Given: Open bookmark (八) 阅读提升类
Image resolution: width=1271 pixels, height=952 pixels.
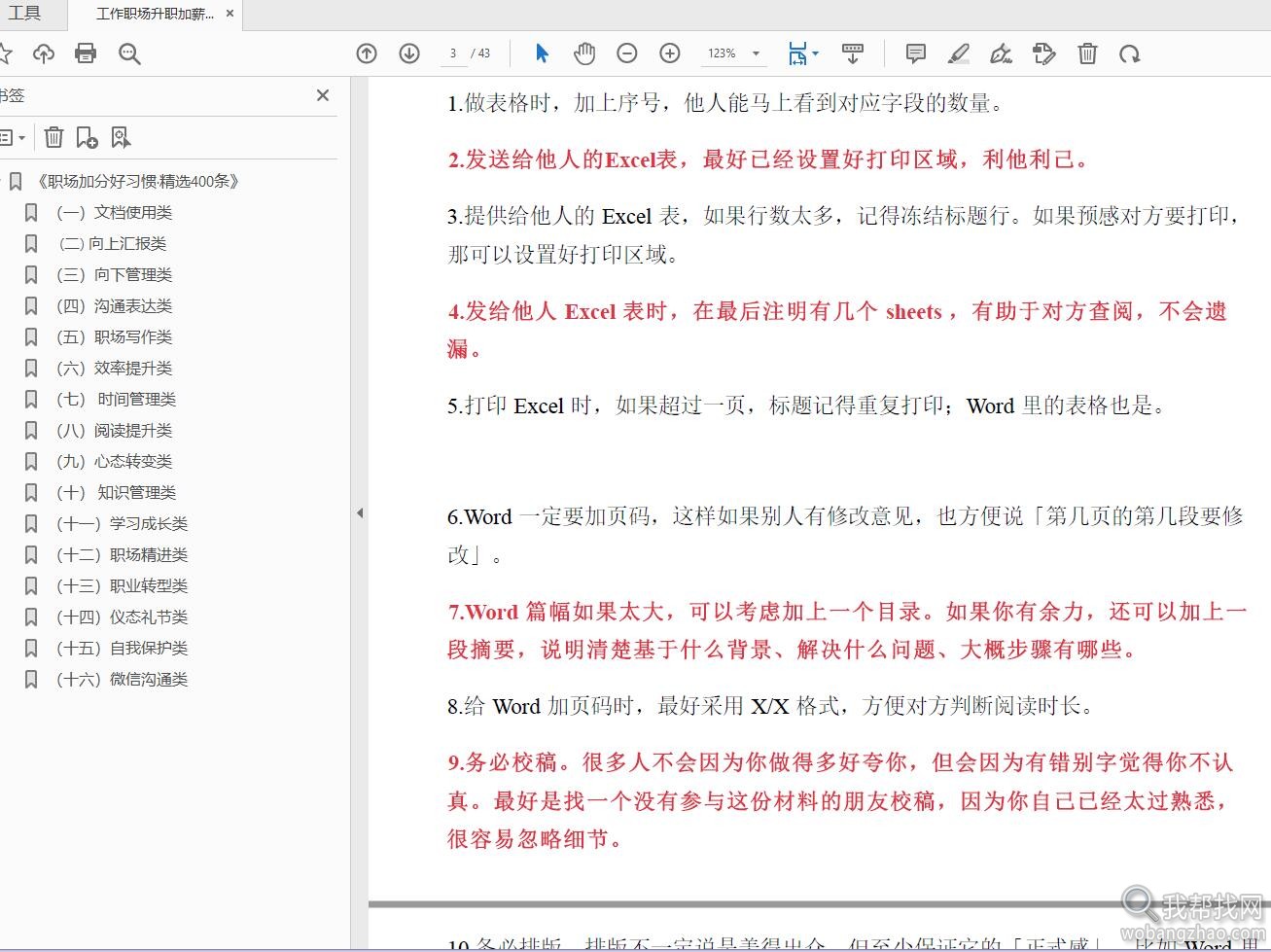Looking at the screenshot, I should pyautogui.click(x=114, y=430).
